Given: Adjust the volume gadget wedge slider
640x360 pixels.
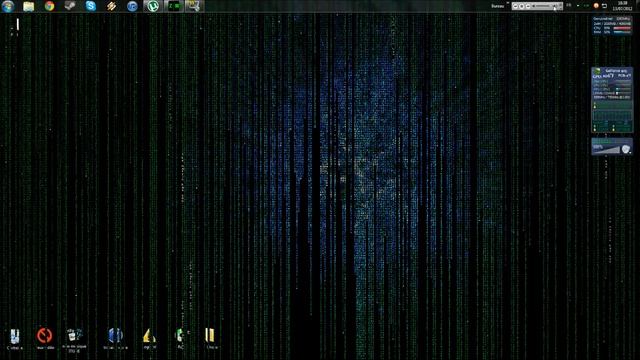Looking at the screenshot, I should point(607,150).
